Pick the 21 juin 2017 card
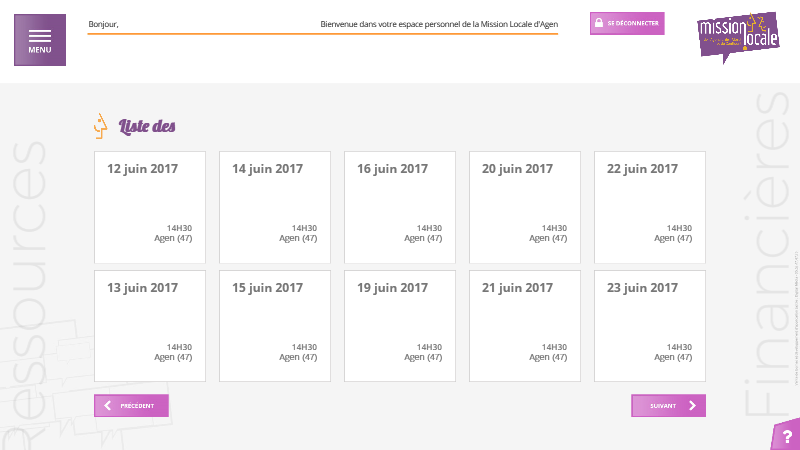 point(525,326)
